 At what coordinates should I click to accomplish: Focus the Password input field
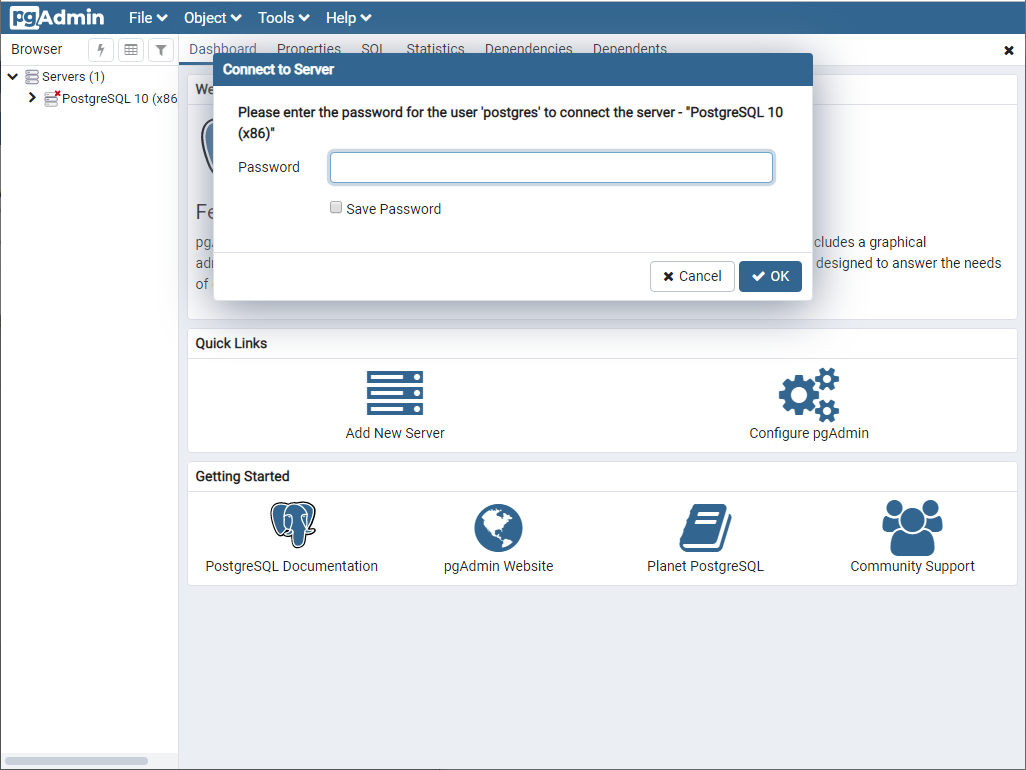click(551, 167)
